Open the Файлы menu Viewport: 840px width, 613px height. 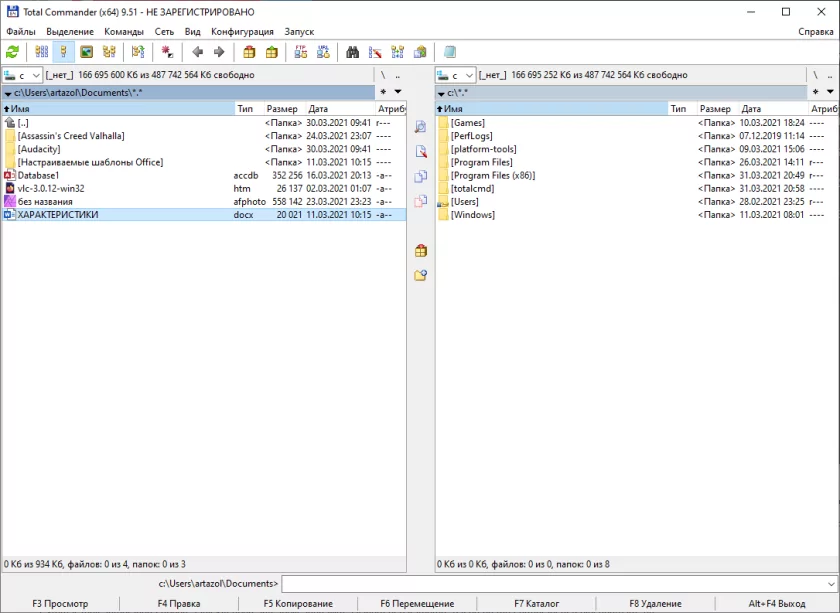[20, 32]
